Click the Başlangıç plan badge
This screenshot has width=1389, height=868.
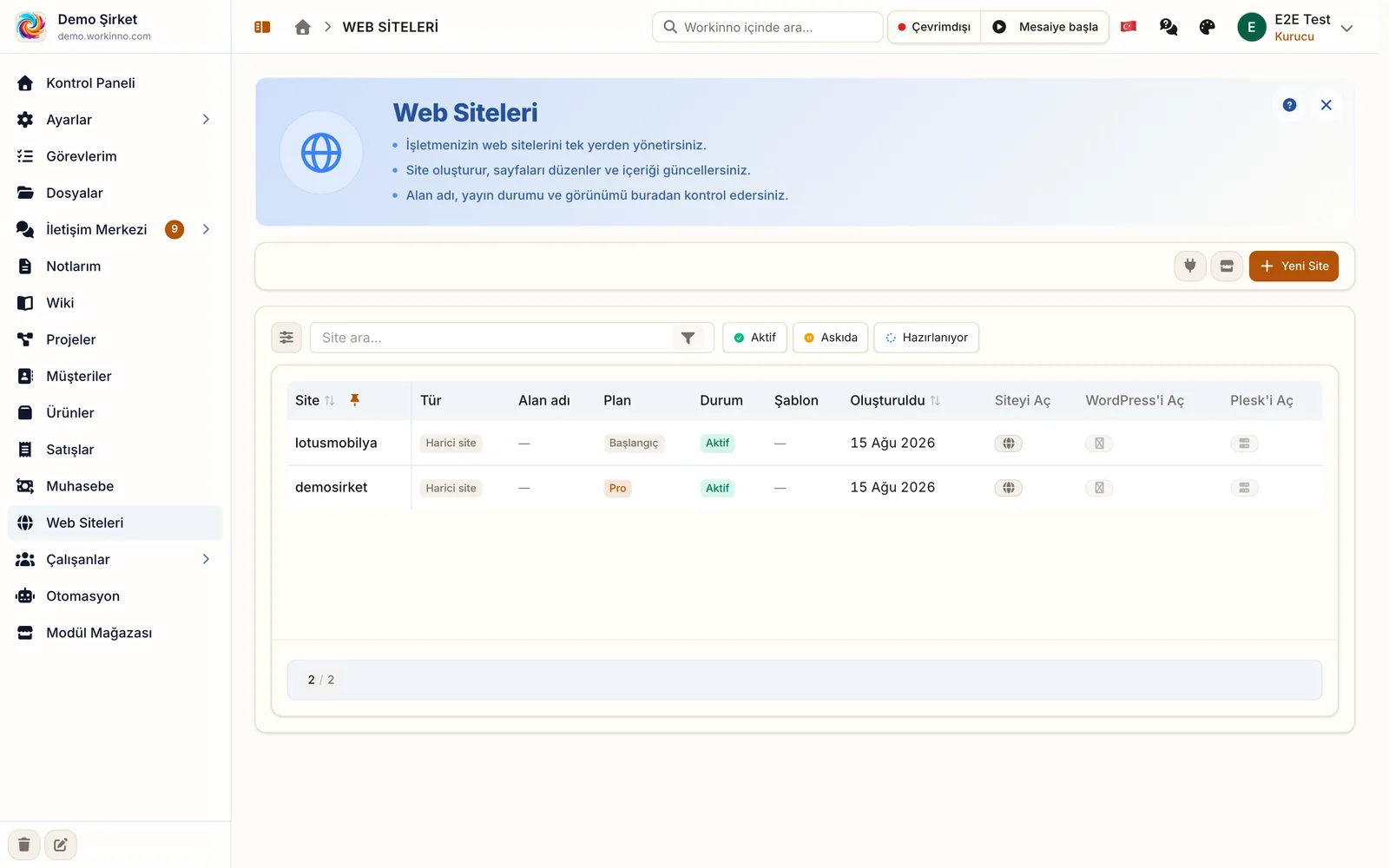[634, 443]
